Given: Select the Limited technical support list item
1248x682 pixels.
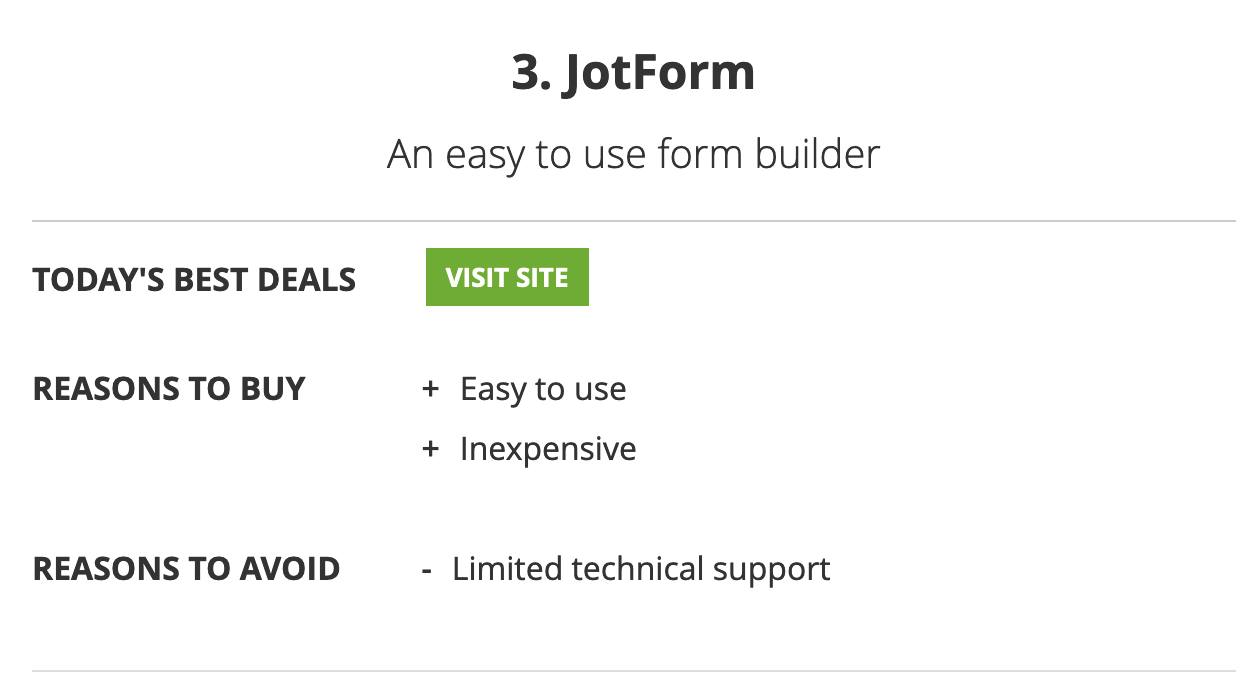Looking at the screenshot, I should (641, 569).
